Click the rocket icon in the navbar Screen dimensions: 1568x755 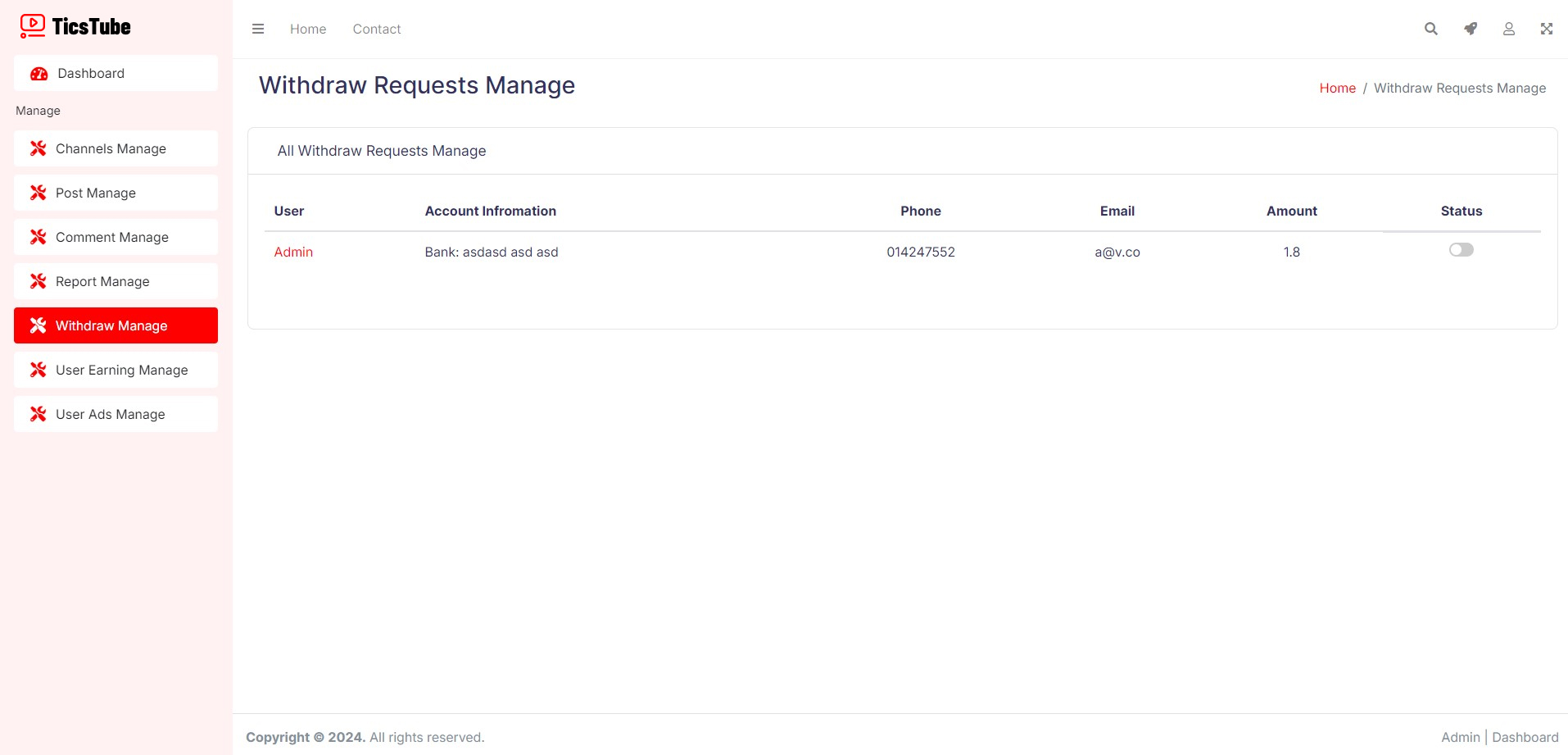pos(1471,29)
